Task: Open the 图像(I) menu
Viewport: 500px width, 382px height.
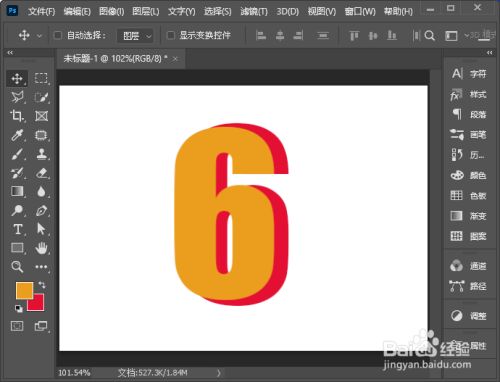Action: [112, 11]
